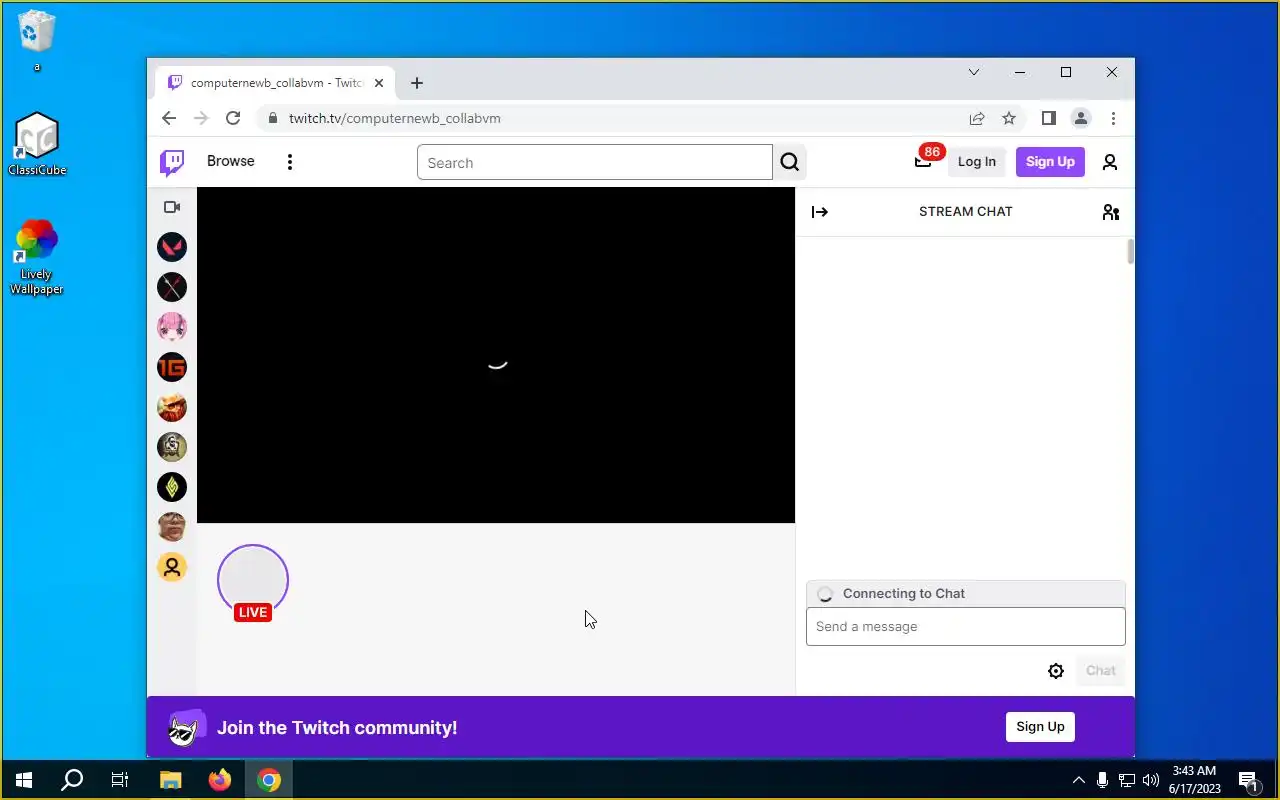Click the top-bar Sign Up button

coord(1050,162)
